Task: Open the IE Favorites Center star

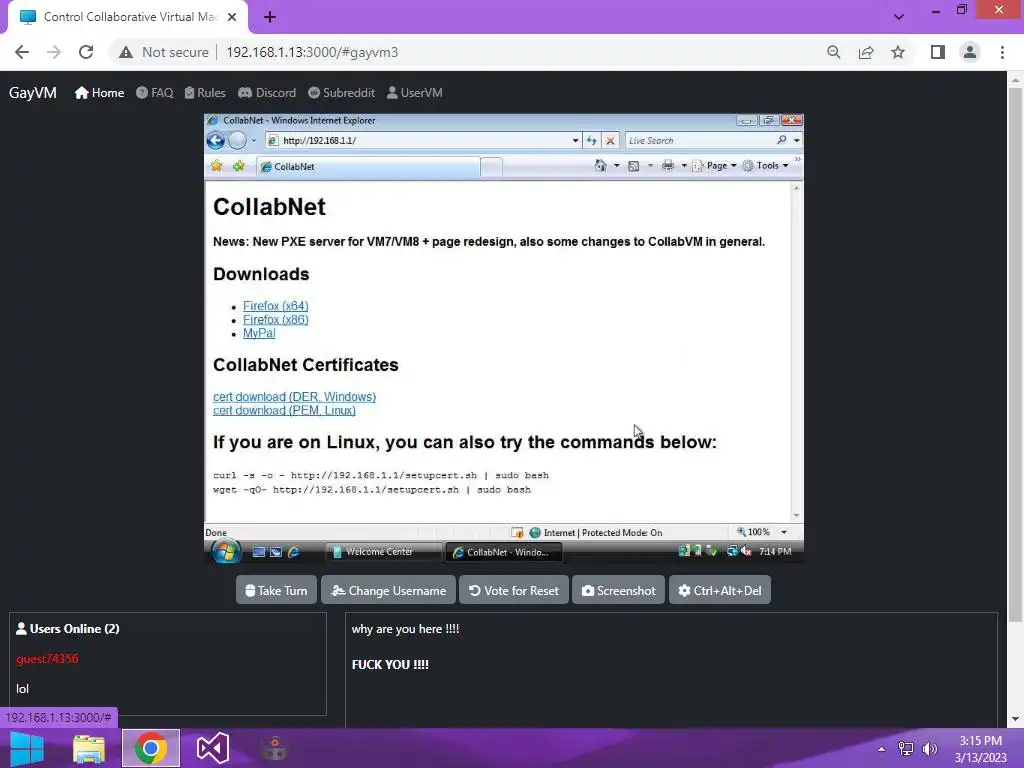Action: (x=216, y=166)
